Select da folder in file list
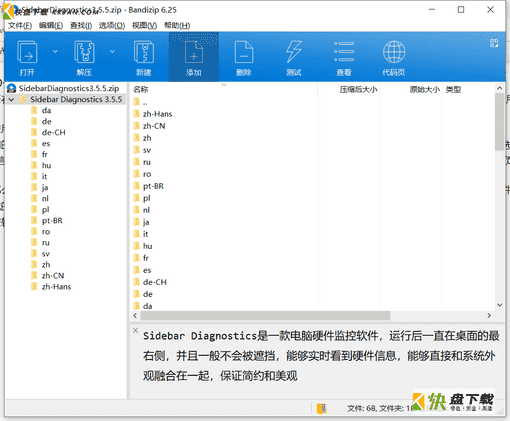510x421 pixels. click(x=147, y=306)
